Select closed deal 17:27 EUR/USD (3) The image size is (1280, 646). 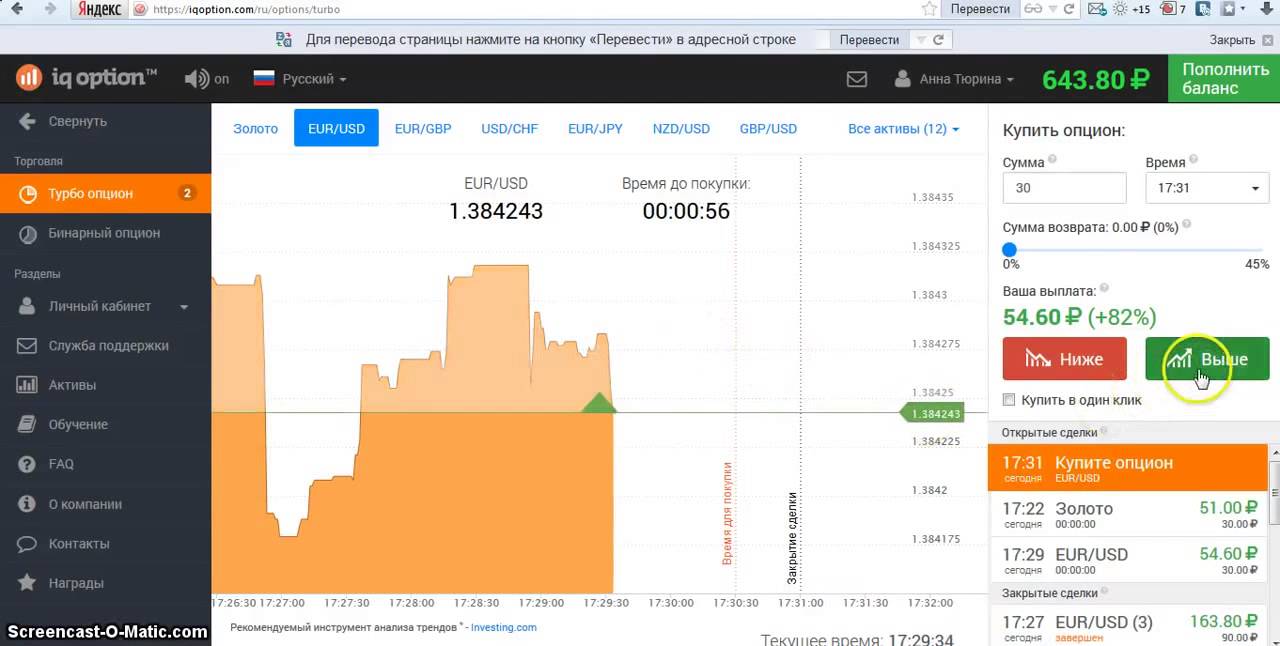1130,627
